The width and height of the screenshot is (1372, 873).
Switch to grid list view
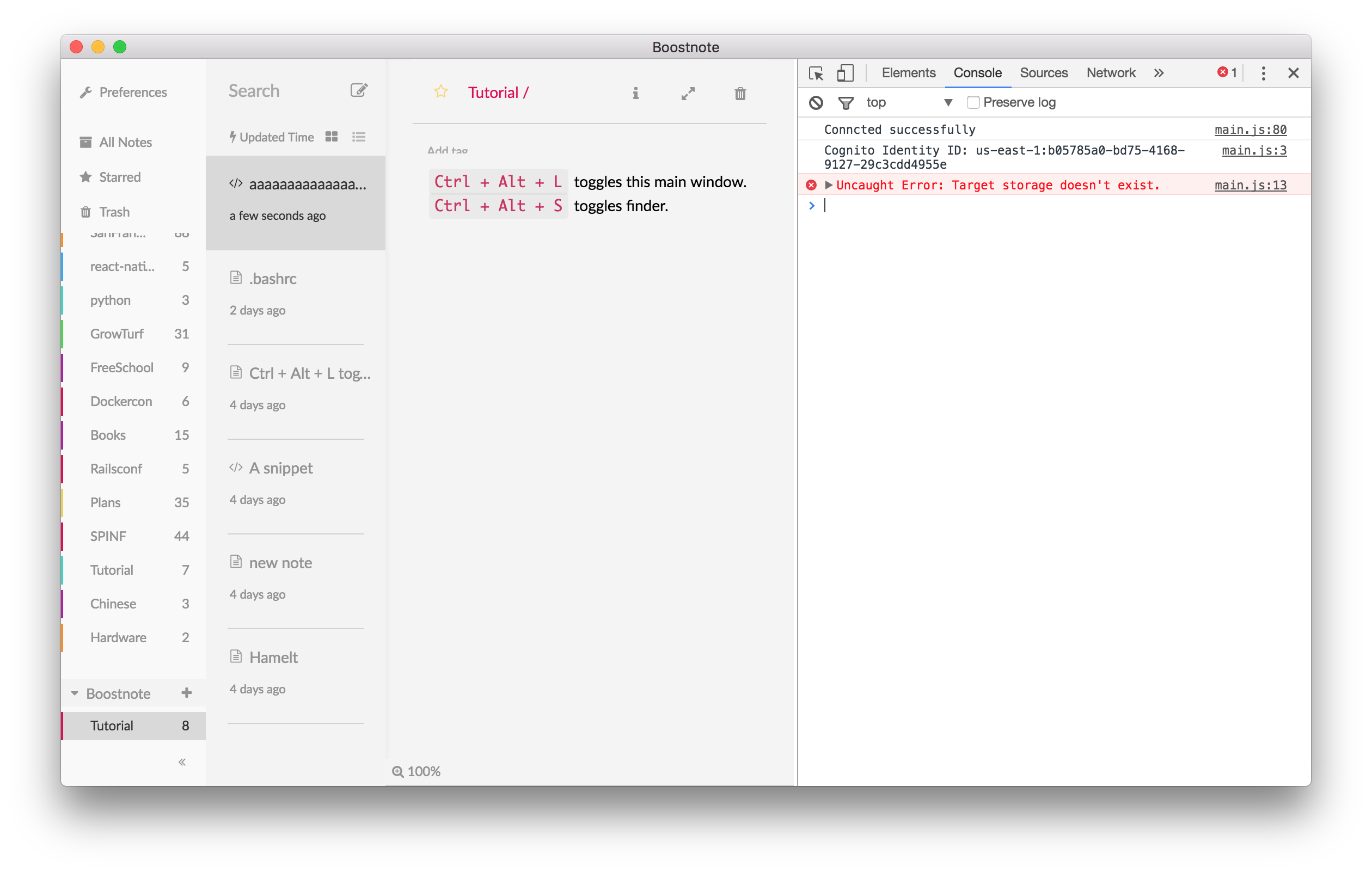tap(331, 137)
